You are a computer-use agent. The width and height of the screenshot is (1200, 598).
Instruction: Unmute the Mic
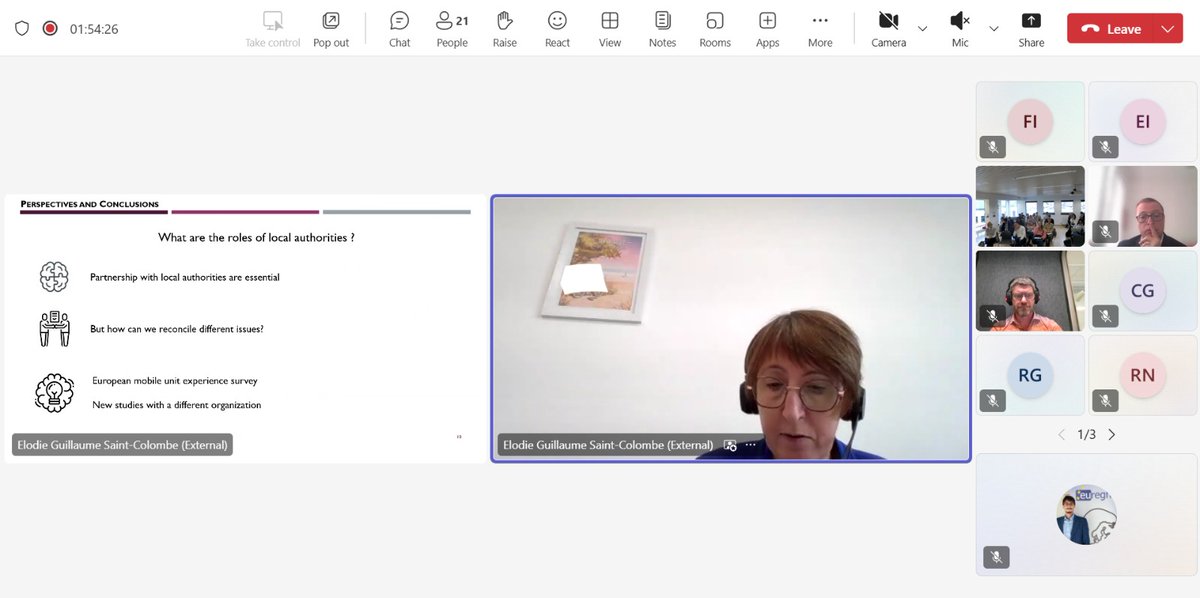(x=959, y=24)
